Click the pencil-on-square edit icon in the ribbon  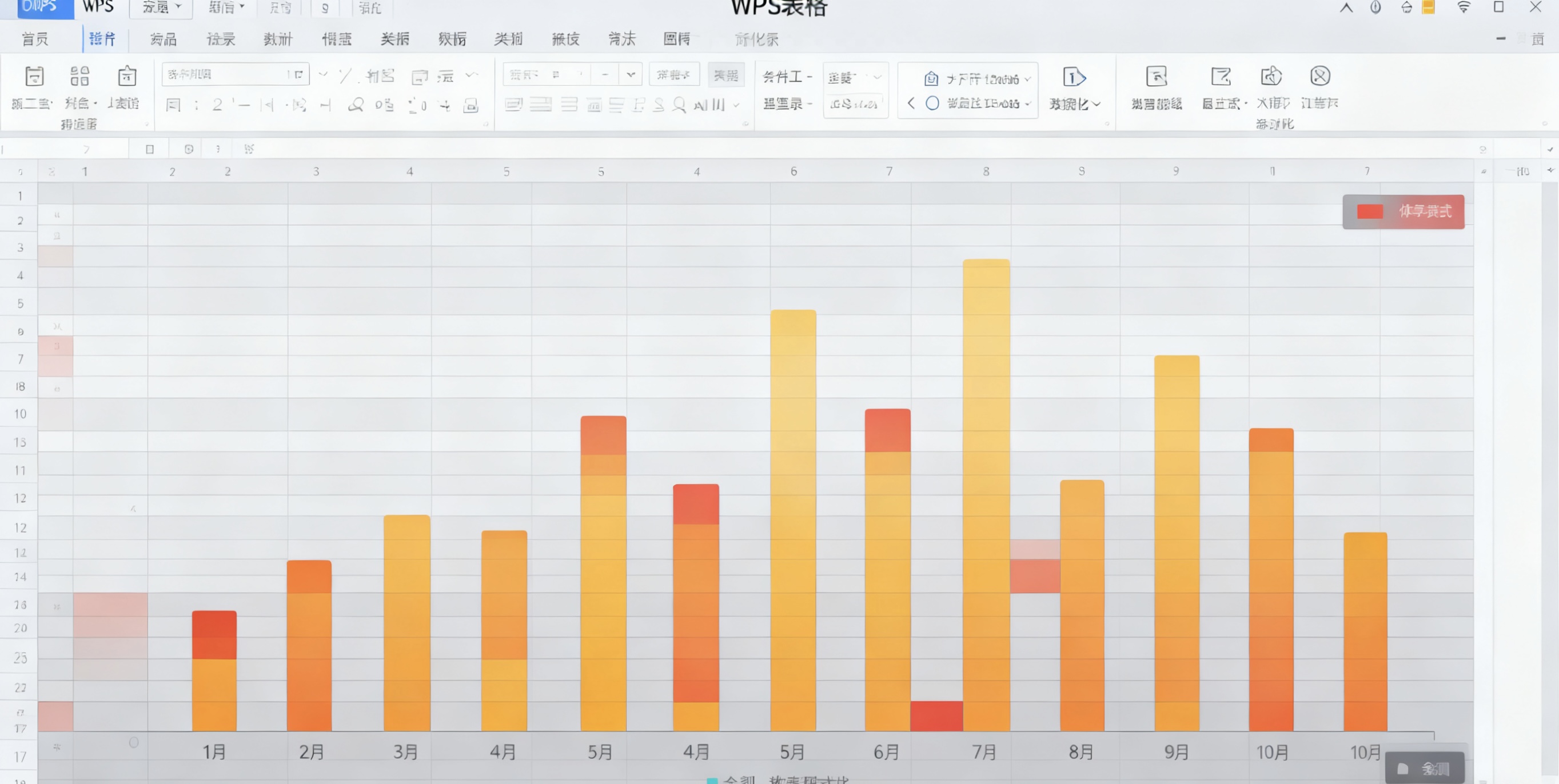(x=1221, y=76)
